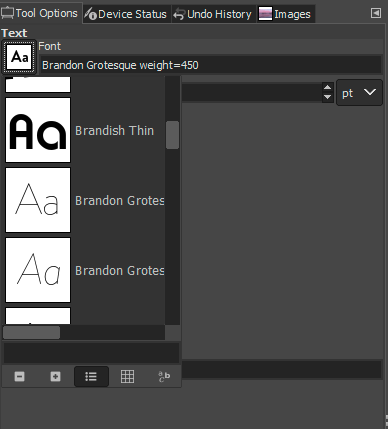The height and width of the screenshot is (429, 388).
Task: Click the Undo History arrows icon
Action: [x=179, y=14]
